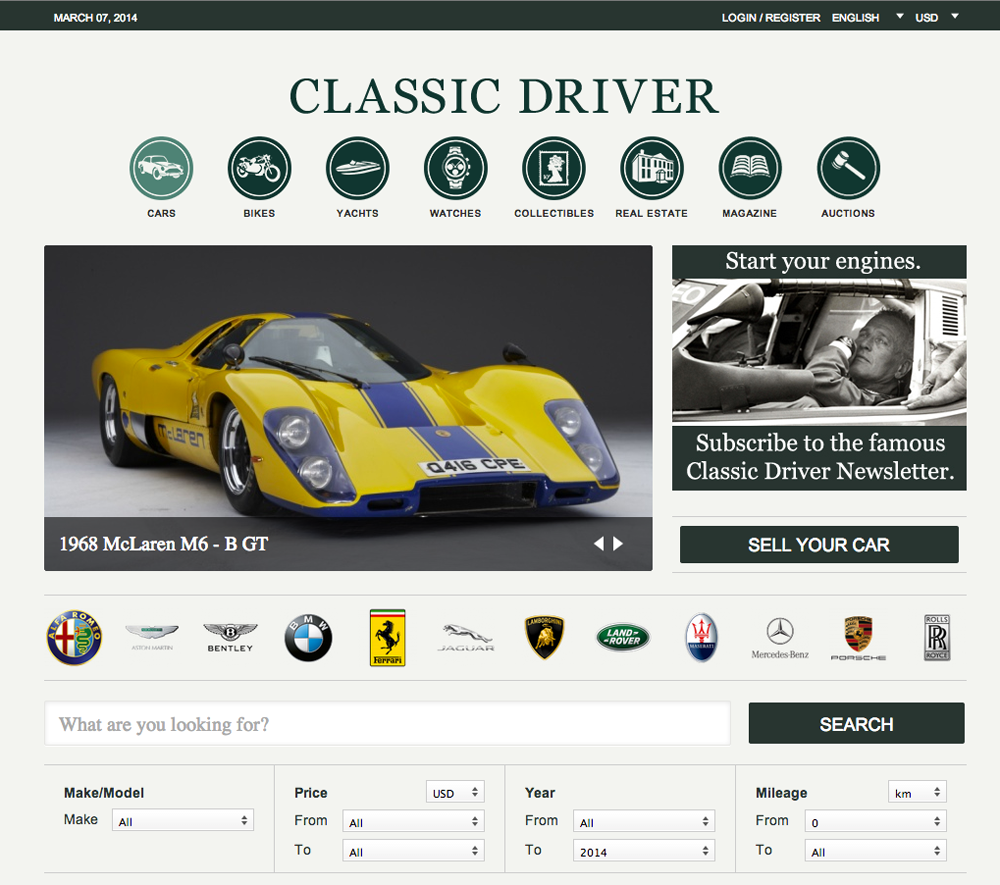The width and height of the screenshot is (1000, 885).
Task: Show next slide with right arrow
Action: (617, 544)
